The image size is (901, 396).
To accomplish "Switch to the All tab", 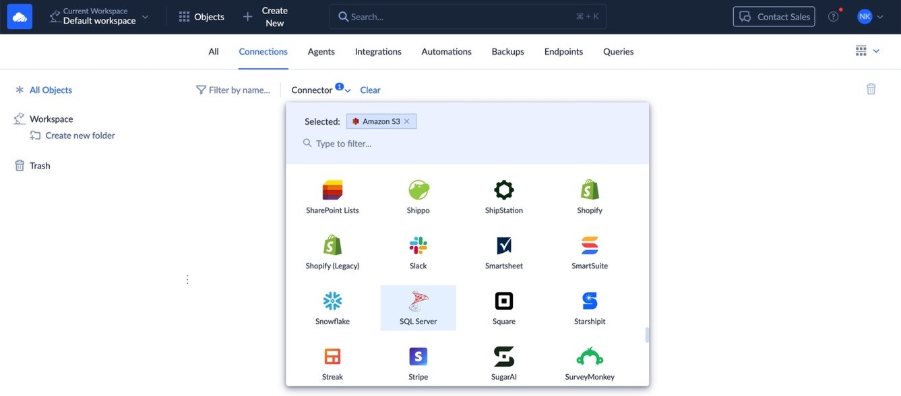I will 213,52.
